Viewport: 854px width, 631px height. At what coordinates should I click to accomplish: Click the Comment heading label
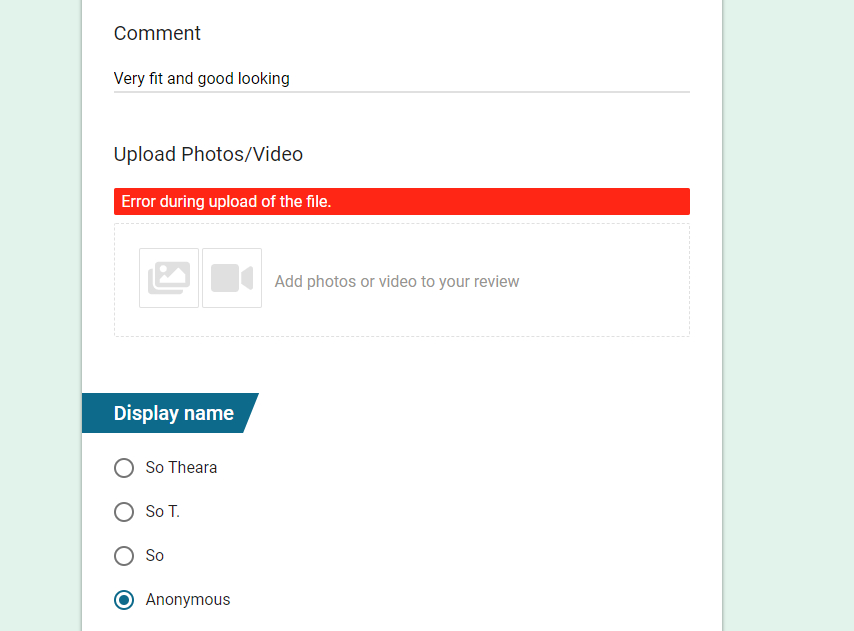coord(157,33)
